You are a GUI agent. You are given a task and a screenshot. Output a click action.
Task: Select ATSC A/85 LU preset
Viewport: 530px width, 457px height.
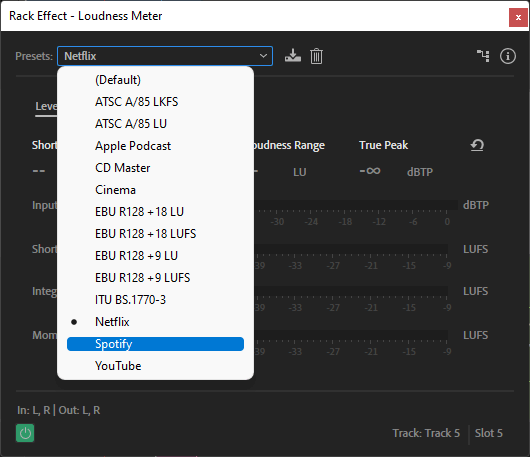pos(155,124)
